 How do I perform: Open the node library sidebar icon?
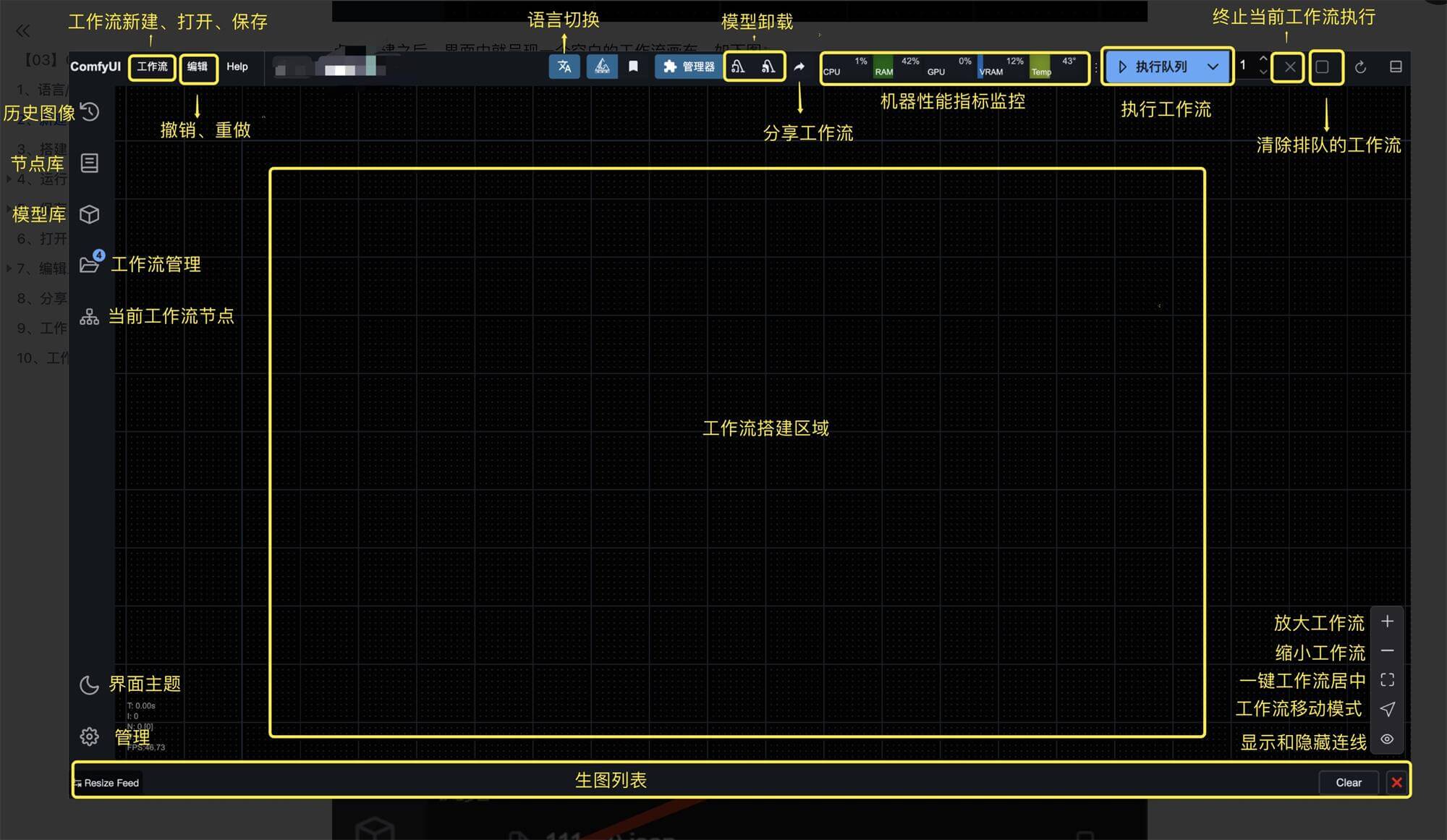pyautogui.click(x=90, y=163)
